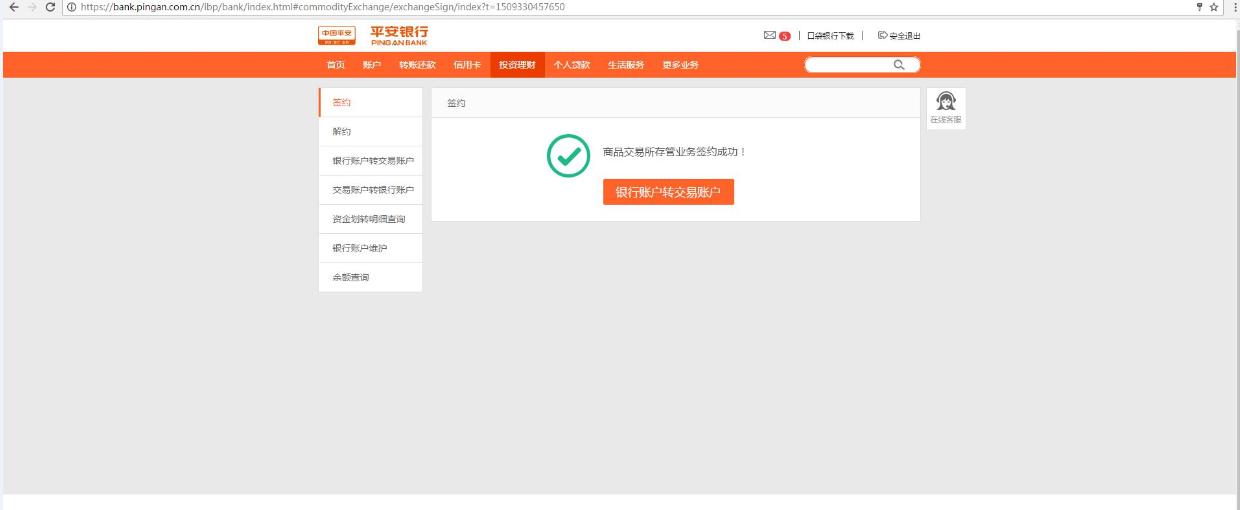
Task: Click the magnifier search icon
Action: (x=899, y=65)
